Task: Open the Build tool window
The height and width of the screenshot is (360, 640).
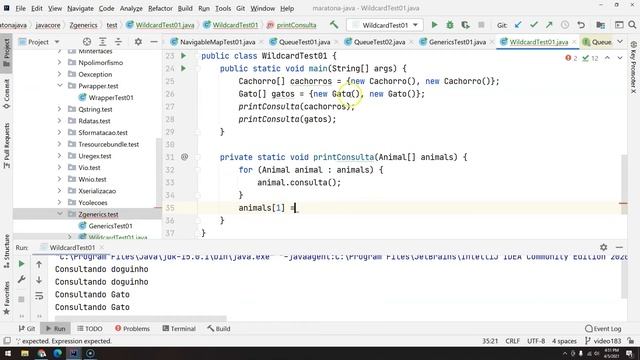Action: click(x=219, y=329)
